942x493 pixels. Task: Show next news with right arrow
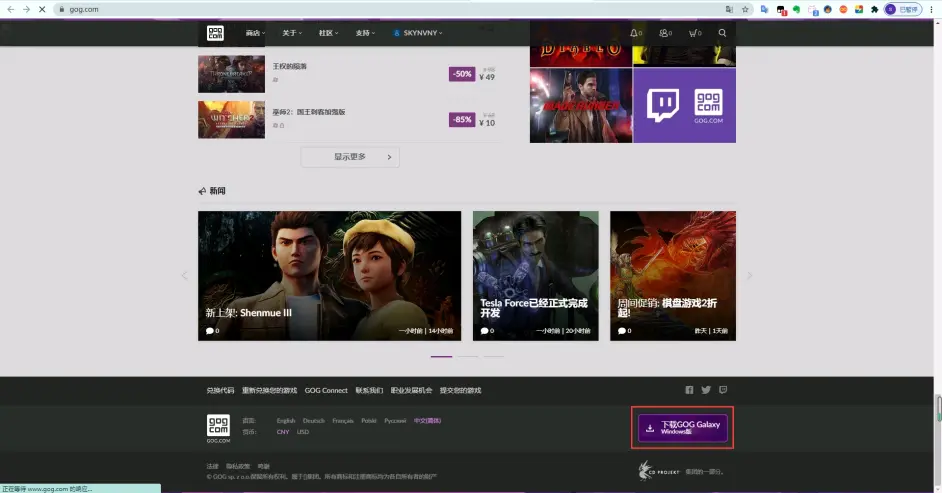(750, 276)
